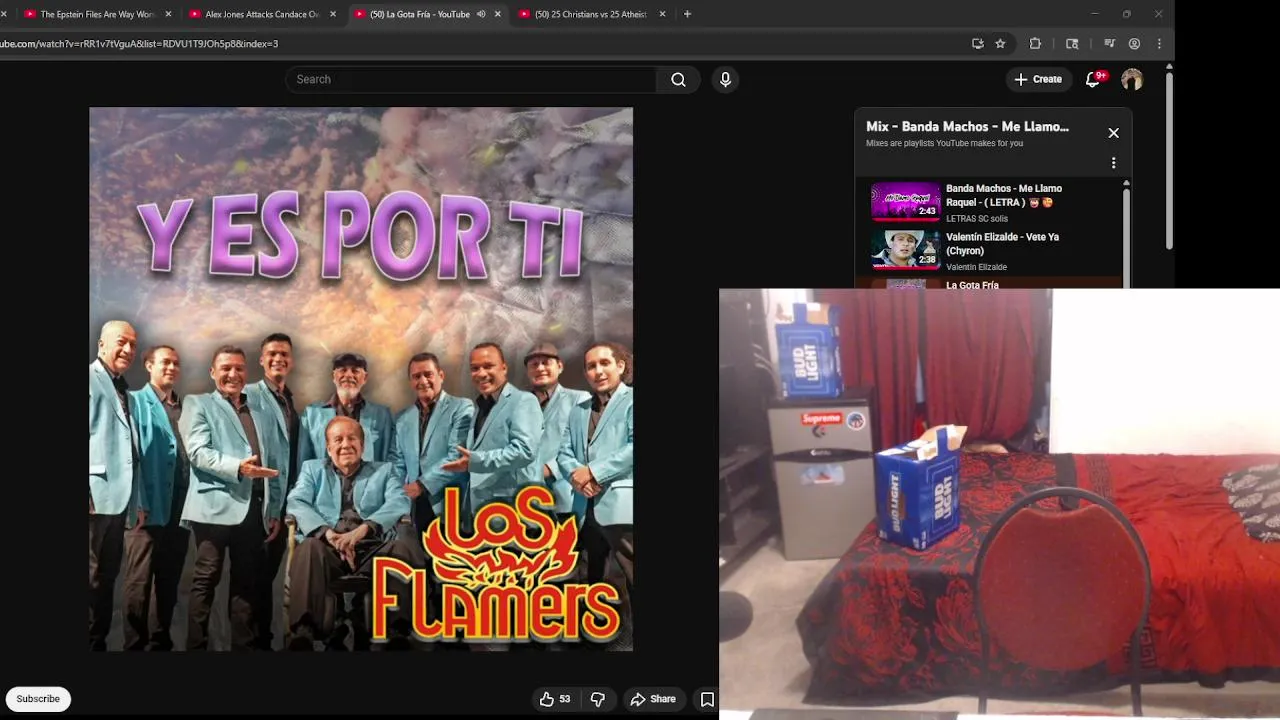The image size is (1280, 720).
Task: Select La Gota Fría playlist entry
Action: [x=990, y=284]
